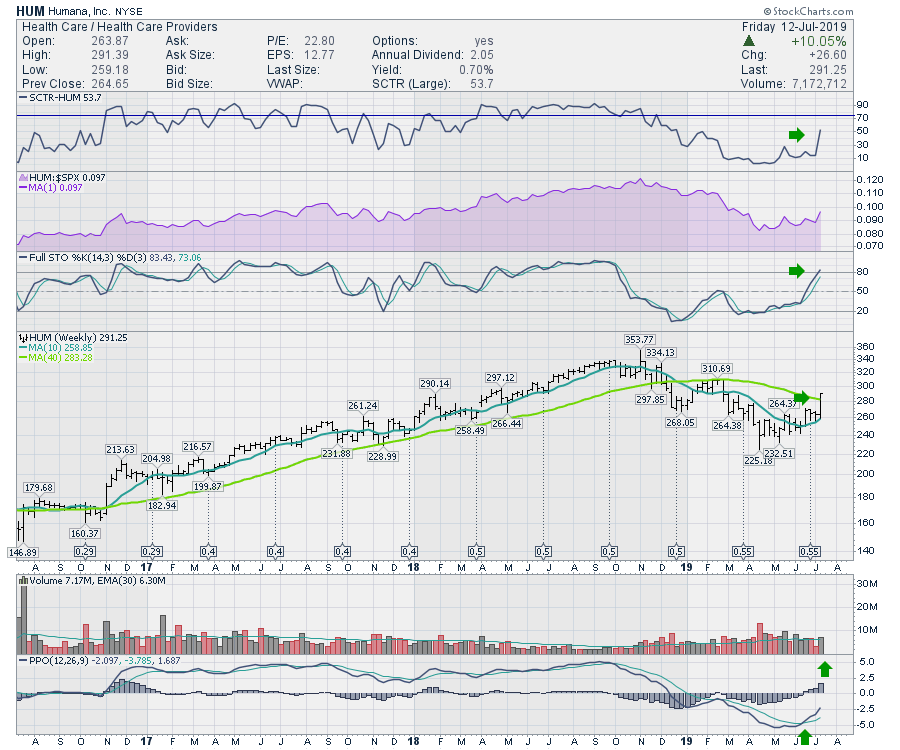Screen dimensions: 900x750
Task: Click the SCTR-HUM 53.7 panel legend
Action: pyautogui.click(x=61, y=98)
